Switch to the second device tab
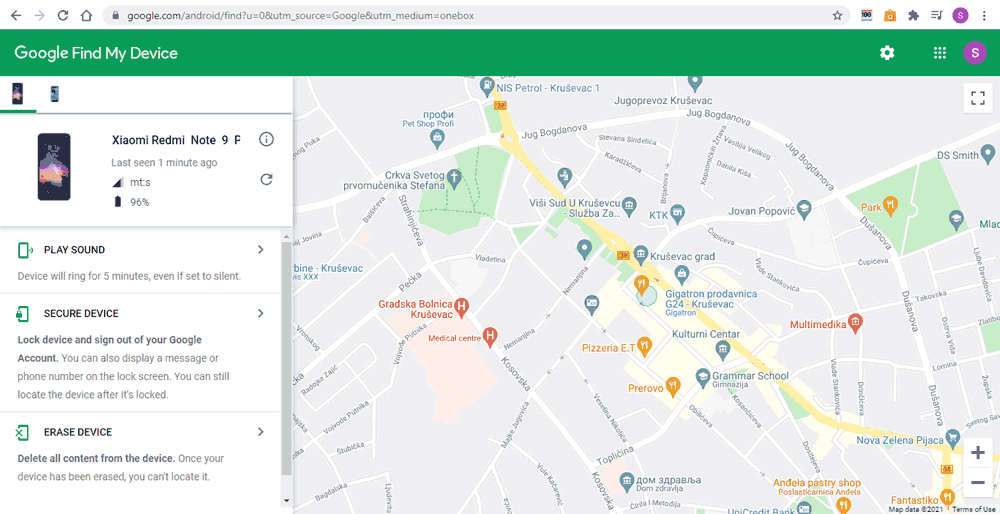This screenshot has width=1000, height=514. tap(55, 94)
